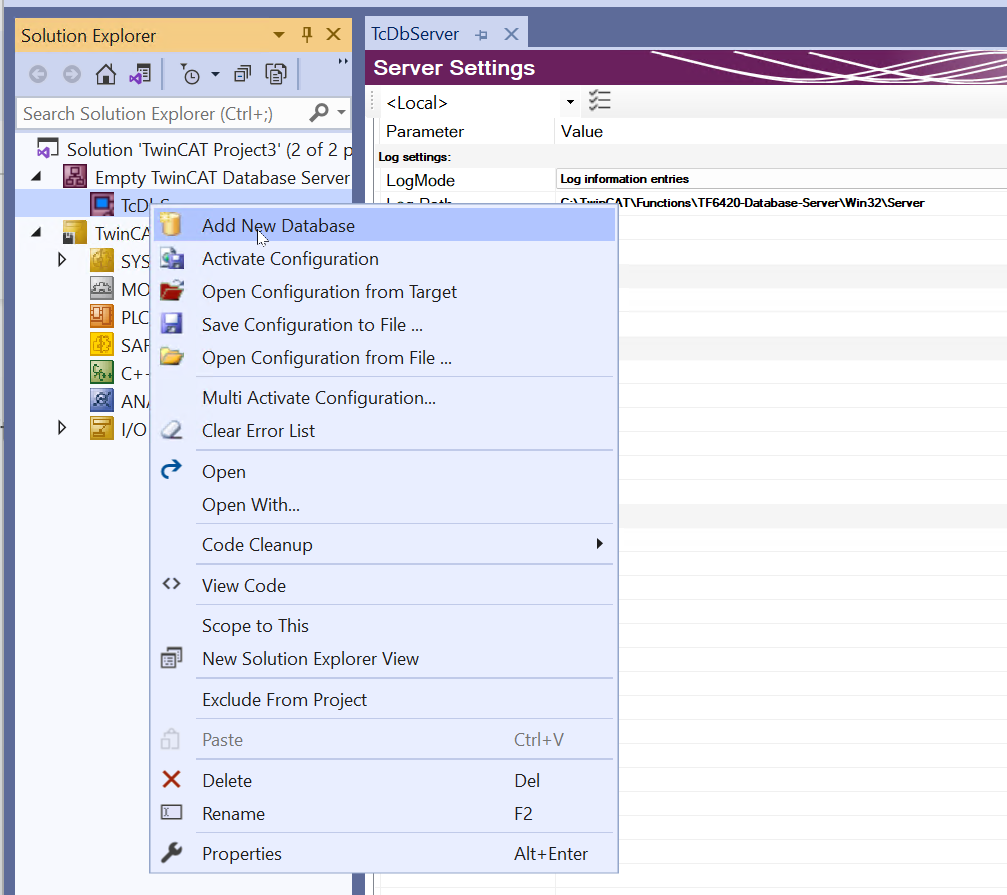Switch to the TcDbServer document tab
Viewport: 1007px width, 895px height.
(x=415, y=34)
